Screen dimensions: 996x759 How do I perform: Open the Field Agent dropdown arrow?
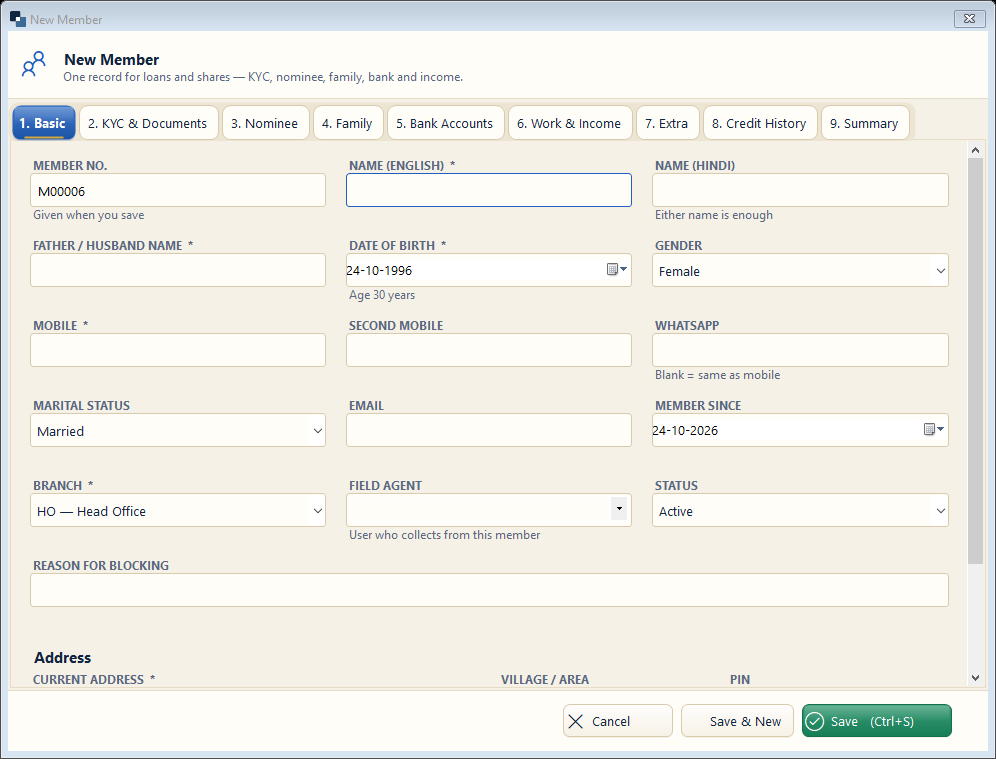pyautogui.click(x=619, y=509)
